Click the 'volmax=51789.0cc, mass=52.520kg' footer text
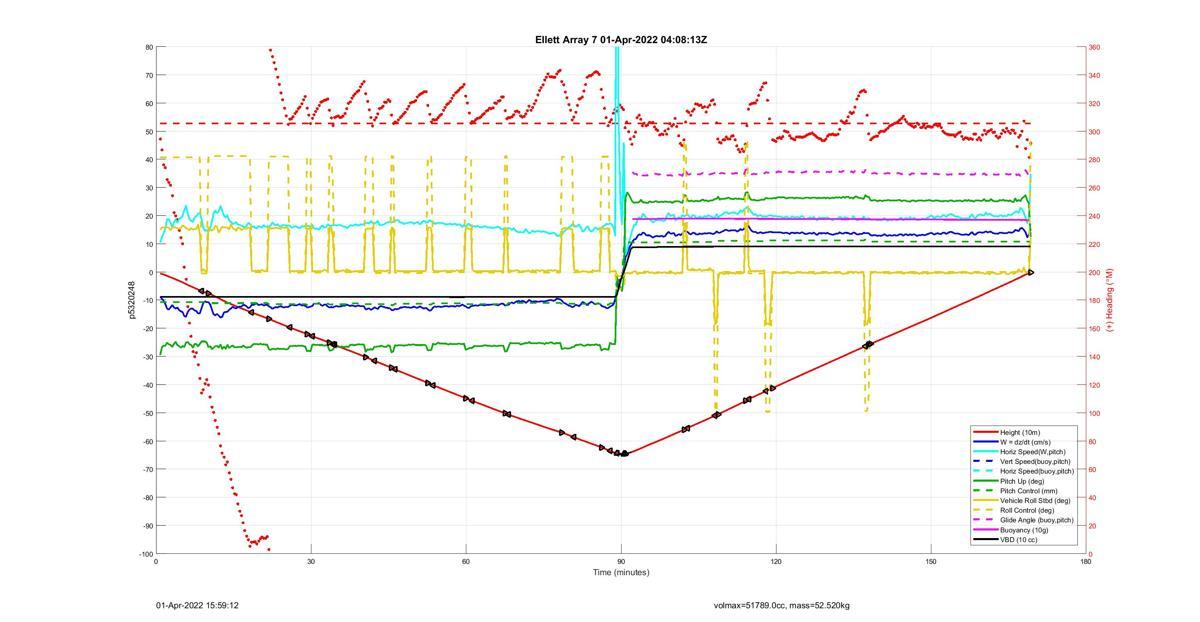Screen dimensions: 1200x622 click(782, 605)
